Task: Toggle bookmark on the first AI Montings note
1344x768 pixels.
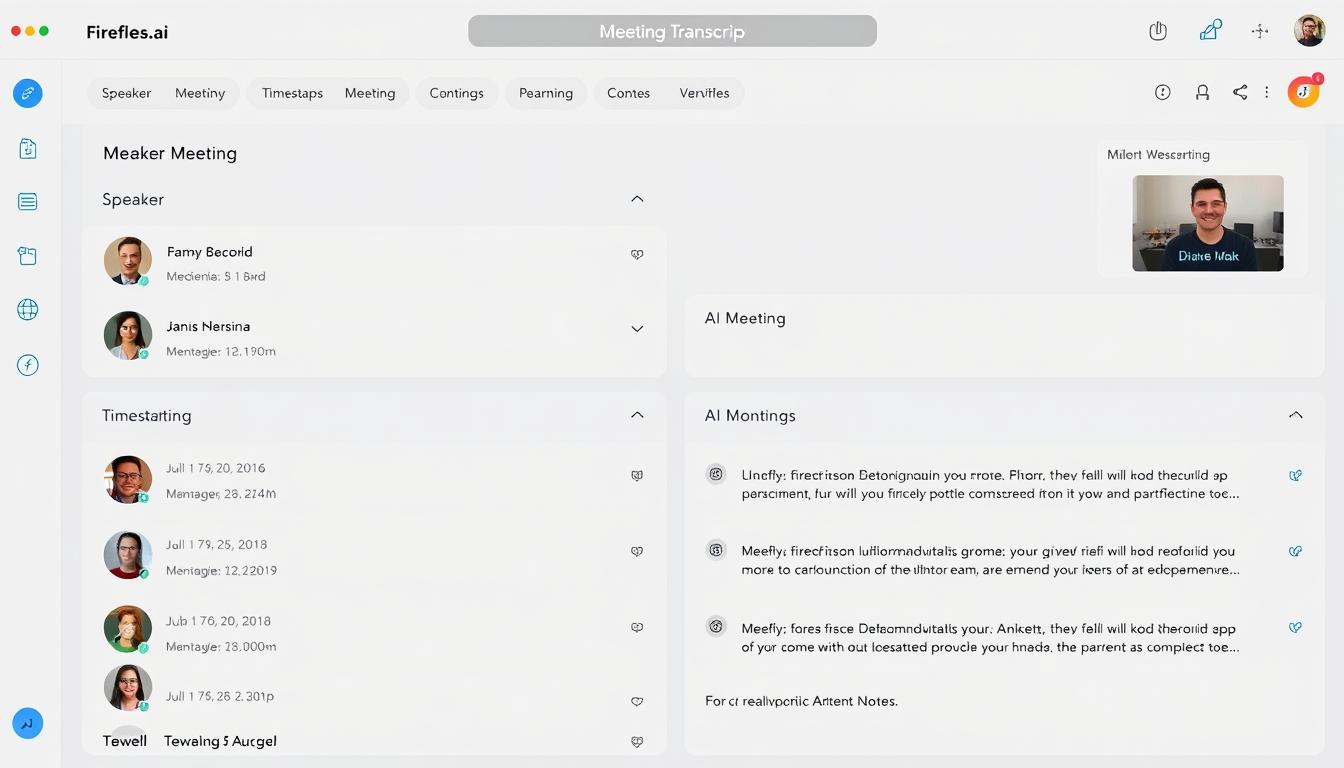Action: (1296, 475)
